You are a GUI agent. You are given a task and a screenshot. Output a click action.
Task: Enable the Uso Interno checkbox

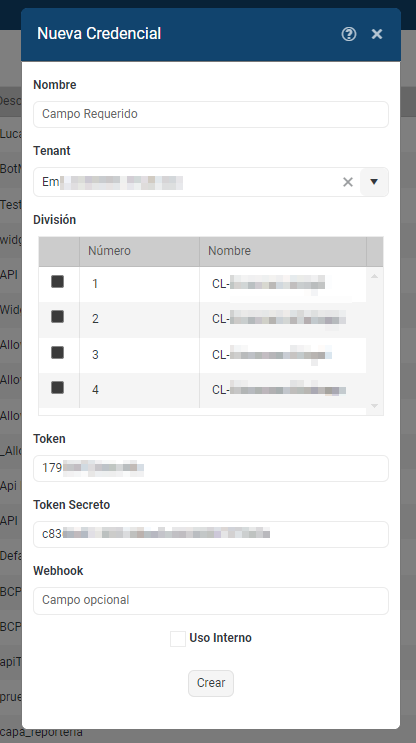click(178, 639)
